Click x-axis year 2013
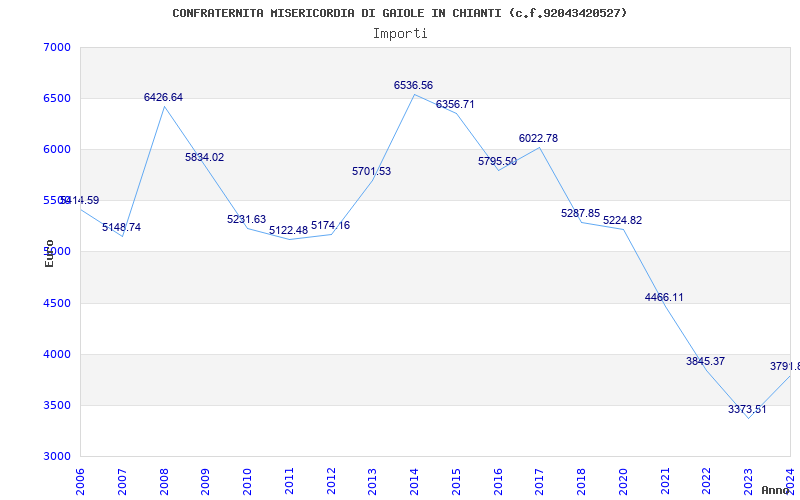Image resolution: width=800 pixels, height=500 pixels. pos(373,482)
